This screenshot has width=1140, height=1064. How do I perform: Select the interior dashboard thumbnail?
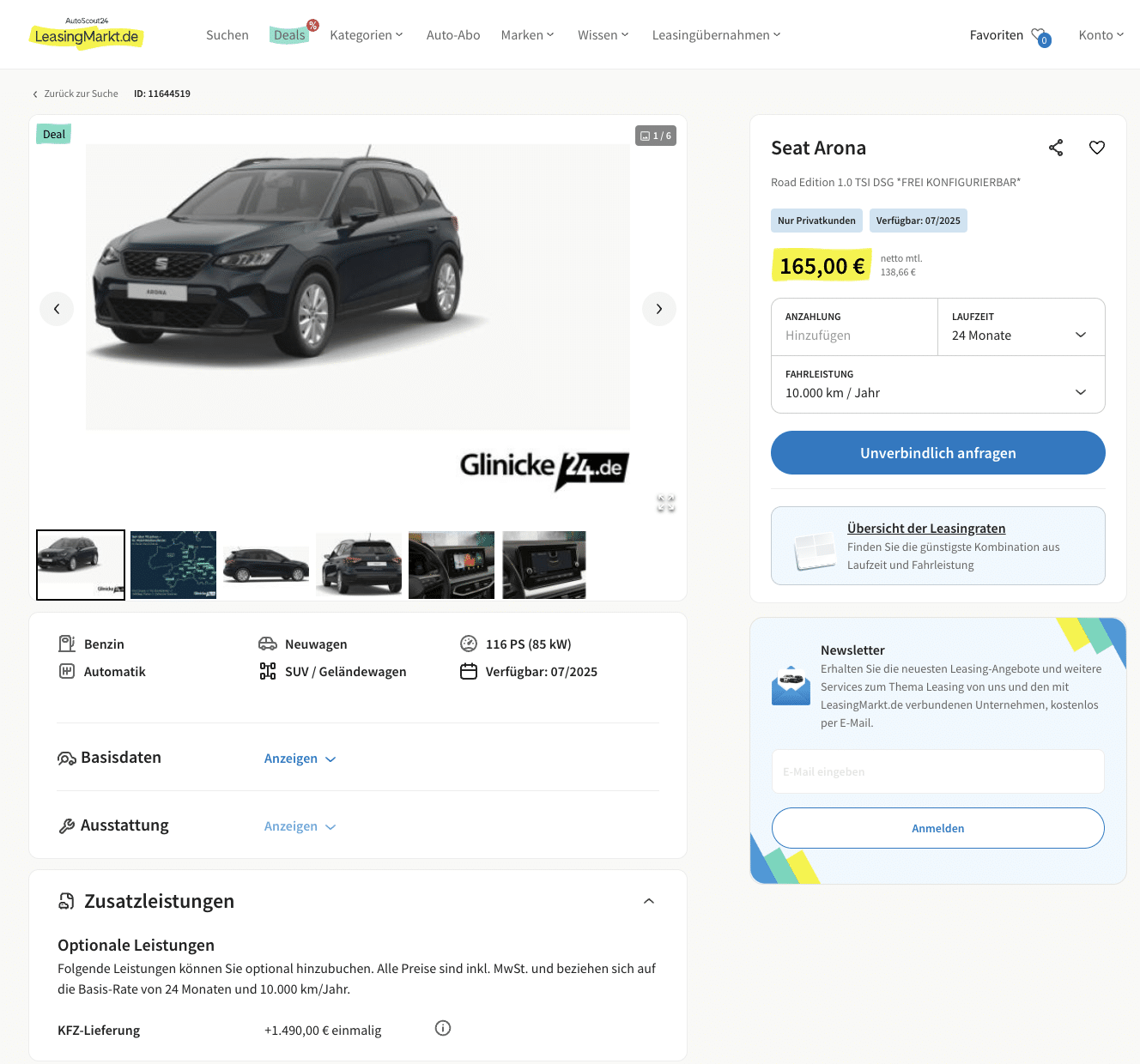tap(452, 565)
